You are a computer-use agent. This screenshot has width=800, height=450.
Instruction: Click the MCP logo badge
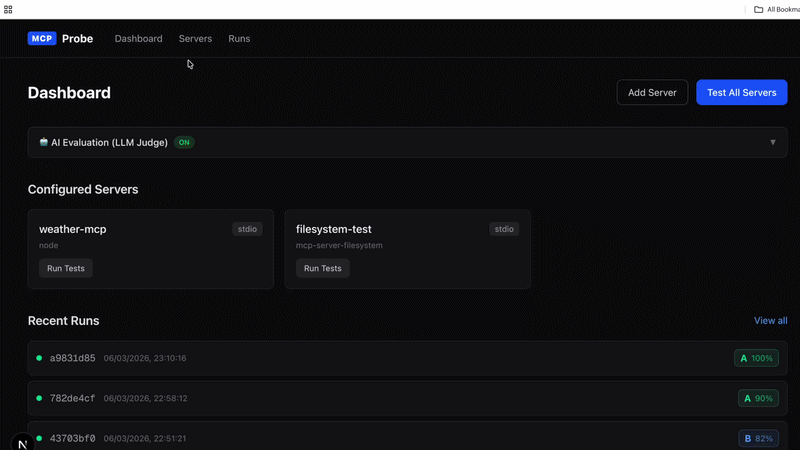(42, 39)
